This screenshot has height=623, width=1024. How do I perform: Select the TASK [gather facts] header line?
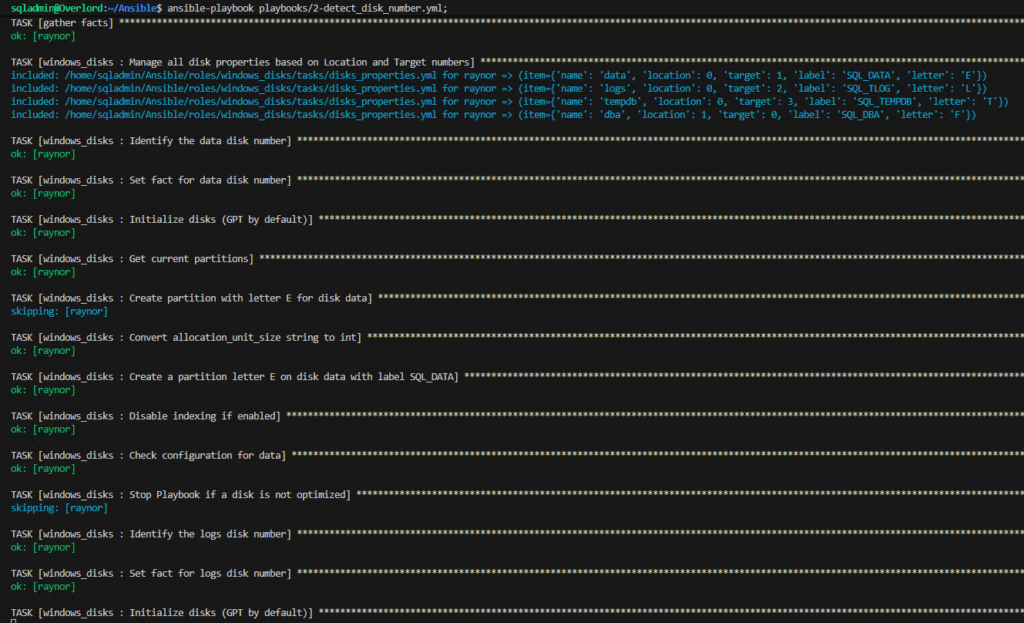(62, 21)
